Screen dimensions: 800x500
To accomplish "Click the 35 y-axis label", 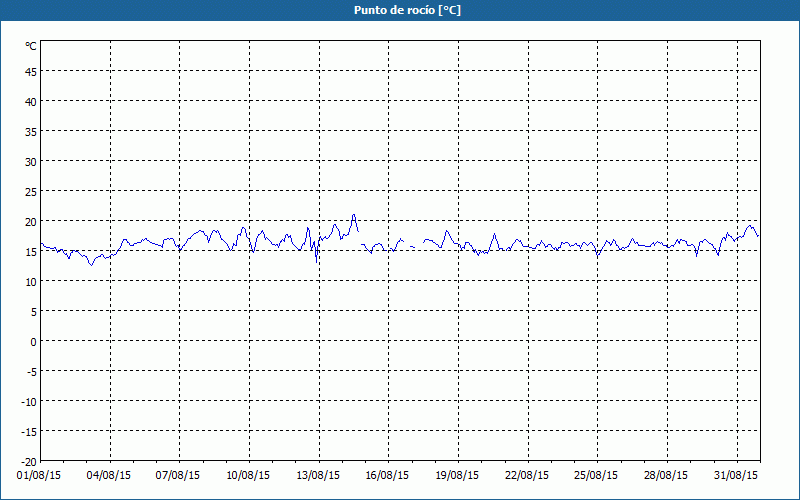I will [31, 132].
